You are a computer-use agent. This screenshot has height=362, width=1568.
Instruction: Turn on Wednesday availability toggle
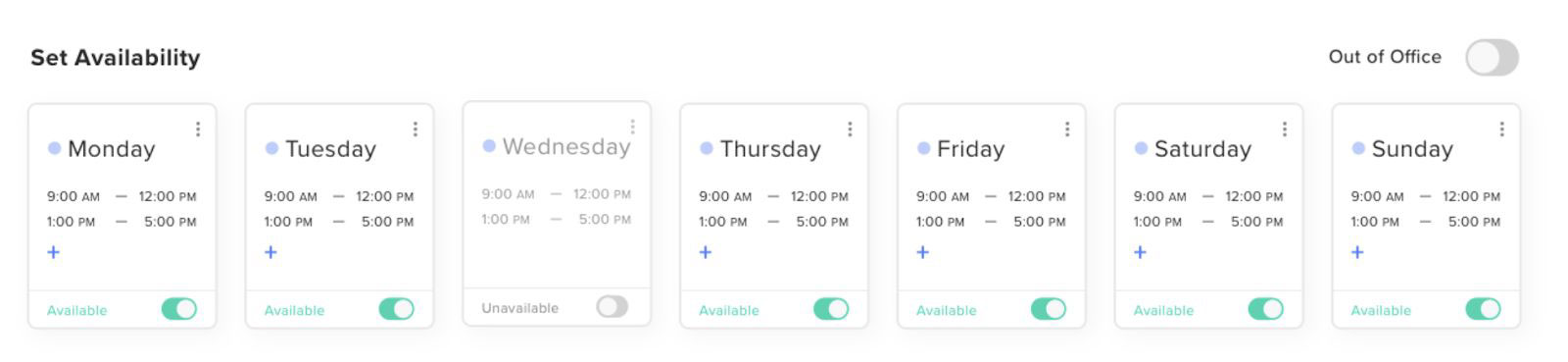point(612,307)
